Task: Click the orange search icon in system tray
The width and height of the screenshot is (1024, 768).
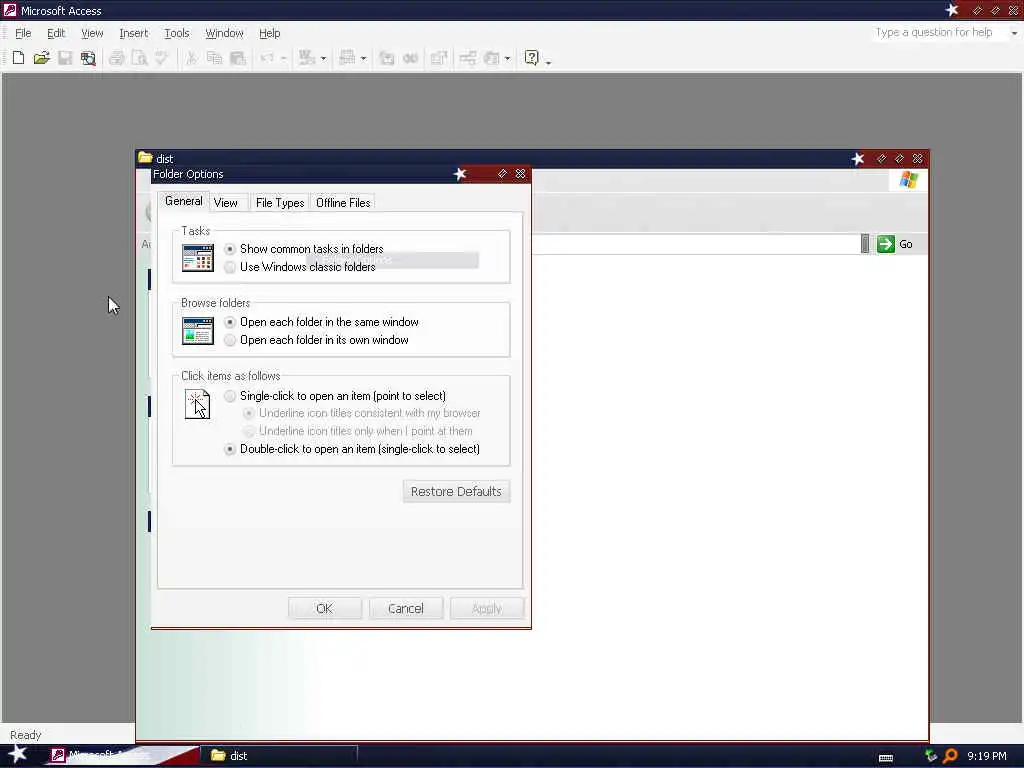Action: (950, 756)
